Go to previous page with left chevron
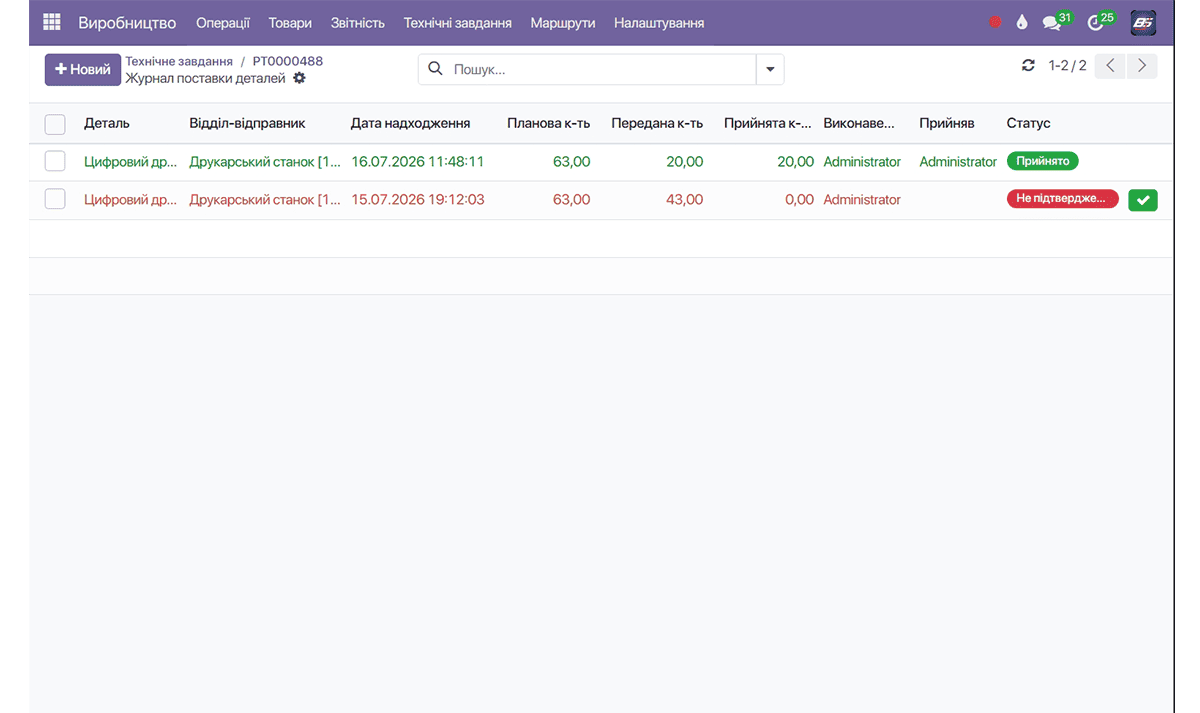Screen dimensions: 1200x713 (1110, 66)
